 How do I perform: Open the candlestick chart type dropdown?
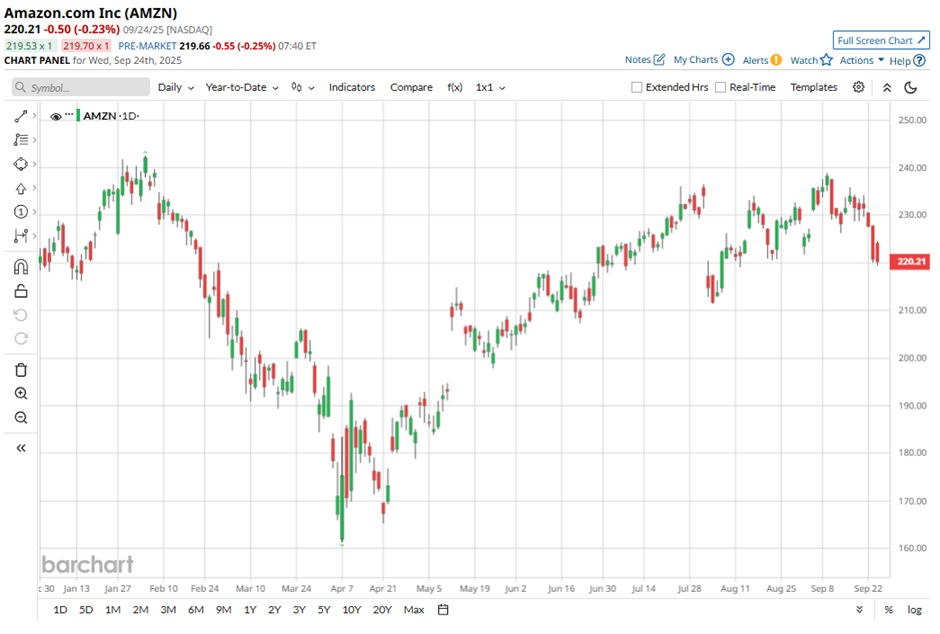coord(303,87)
